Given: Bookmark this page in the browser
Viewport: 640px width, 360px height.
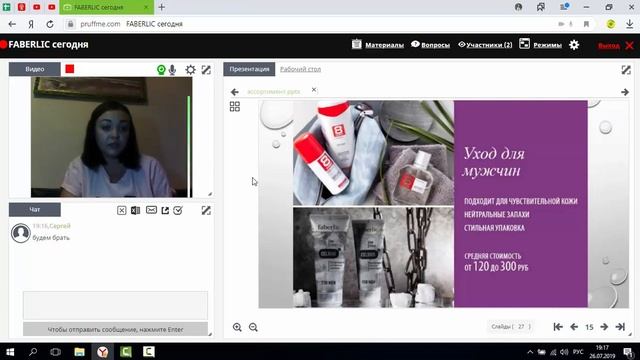Looking at the screenshot, I should pos(587,24).
